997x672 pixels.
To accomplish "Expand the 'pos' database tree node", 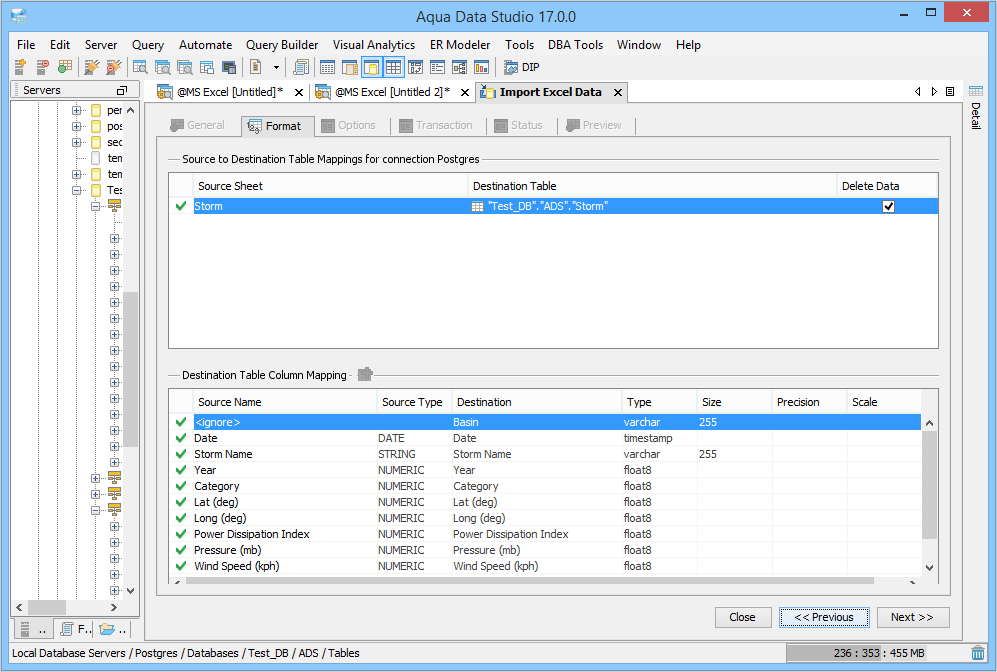I will click(76, 126).
